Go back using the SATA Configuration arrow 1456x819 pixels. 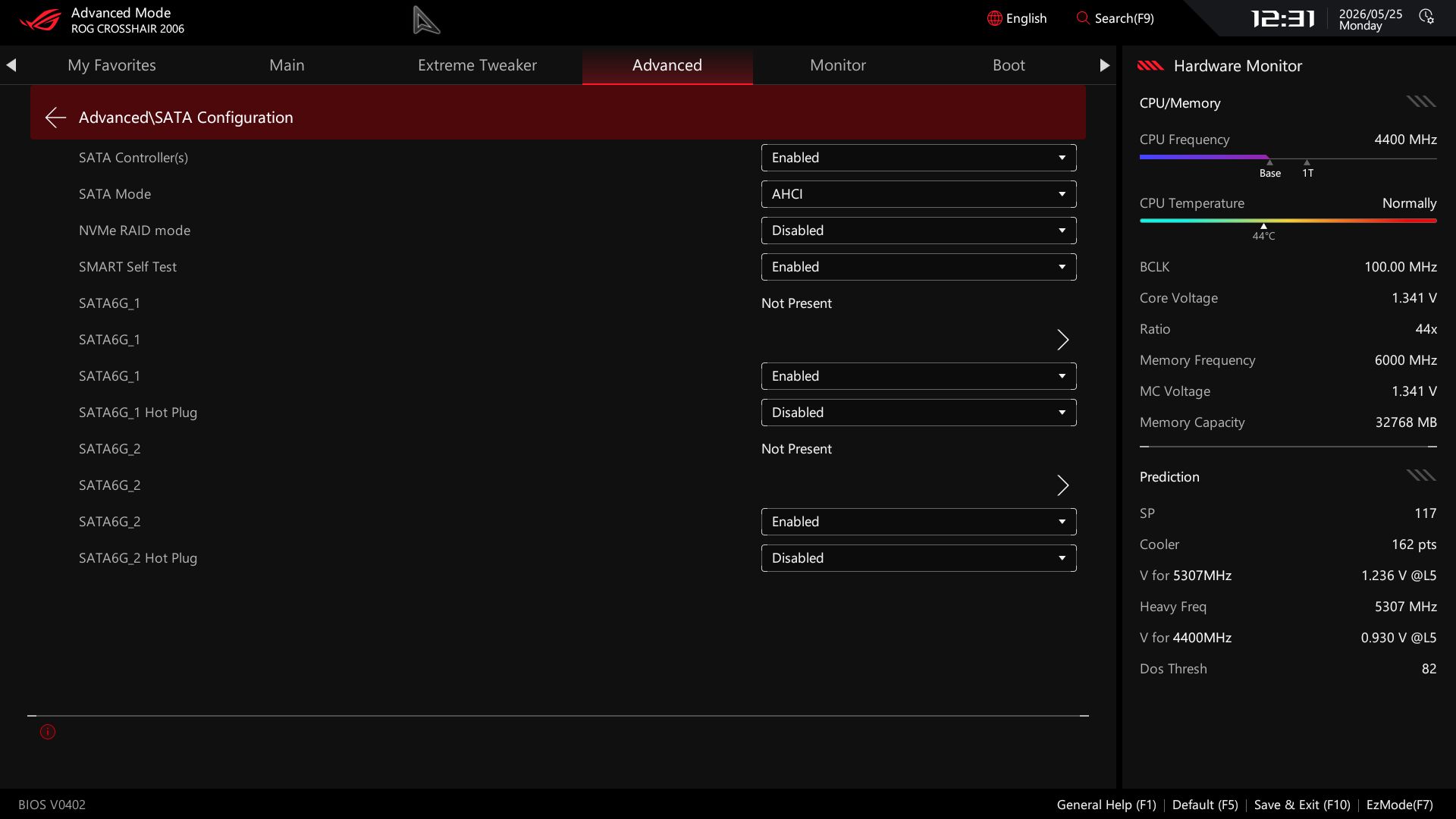pos(55,118)
